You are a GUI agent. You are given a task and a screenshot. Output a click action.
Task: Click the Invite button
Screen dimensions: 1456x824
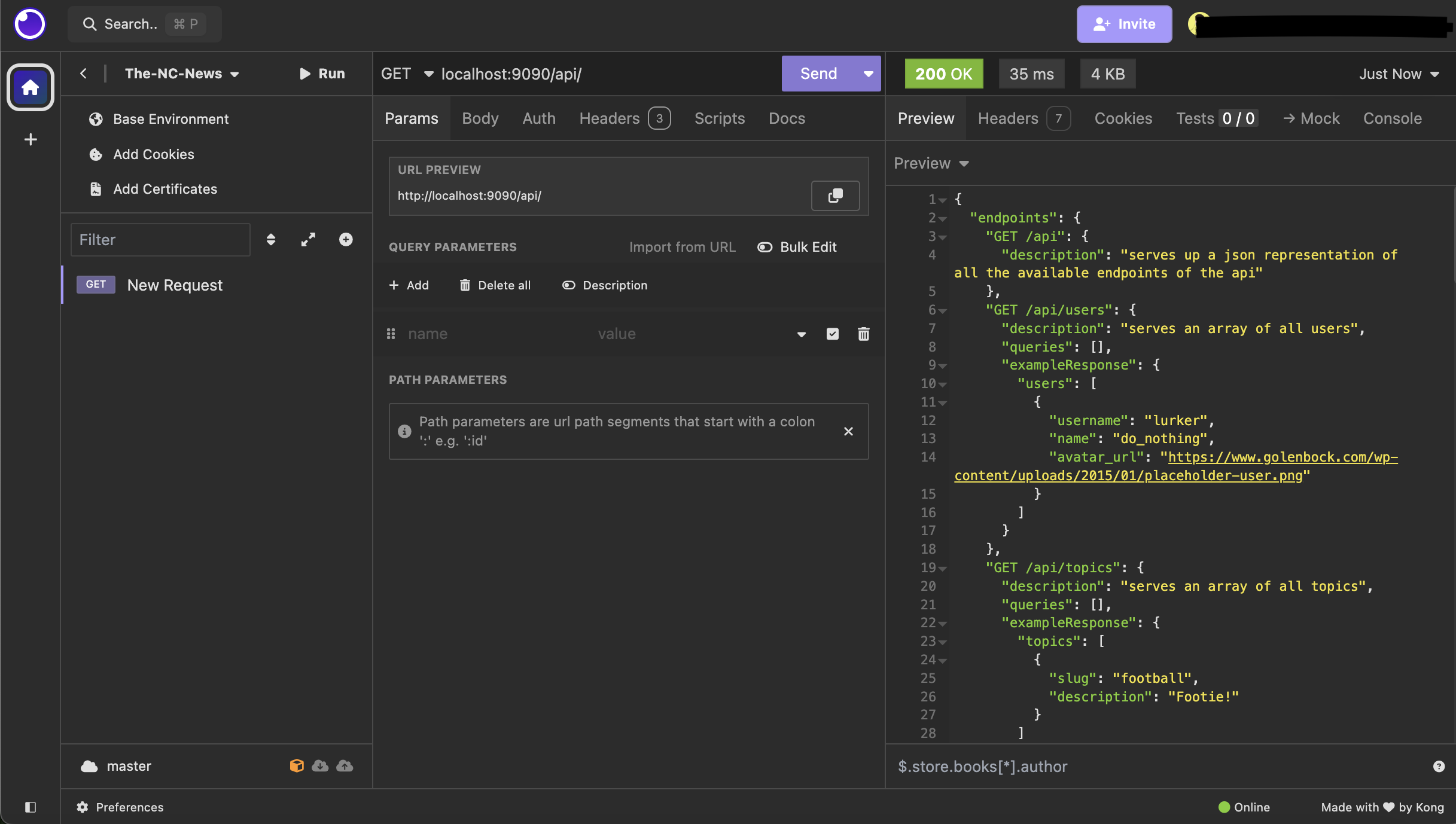(x=1124, y=24)
